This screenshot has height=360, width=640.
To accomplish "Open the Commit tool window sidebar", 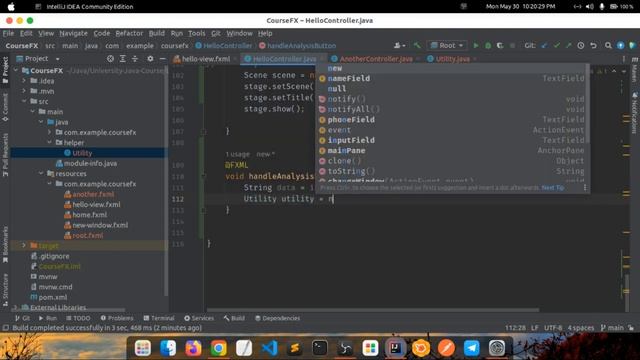I will [x=5, y=107].
